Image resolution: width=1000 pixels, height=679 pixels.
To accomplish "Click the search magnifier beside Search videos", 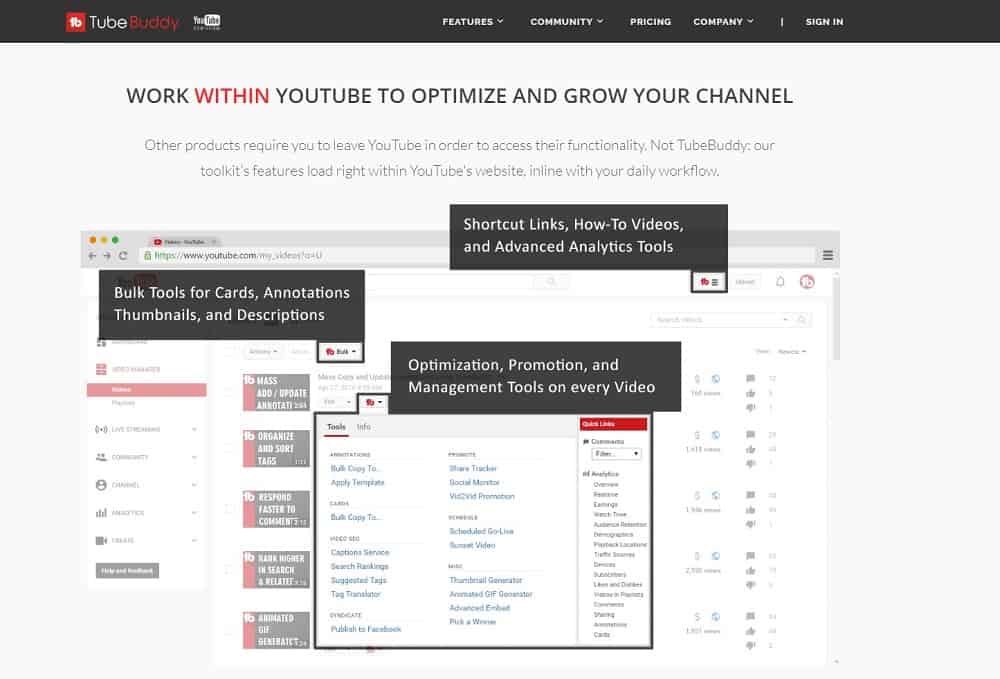I will (802, 319).
